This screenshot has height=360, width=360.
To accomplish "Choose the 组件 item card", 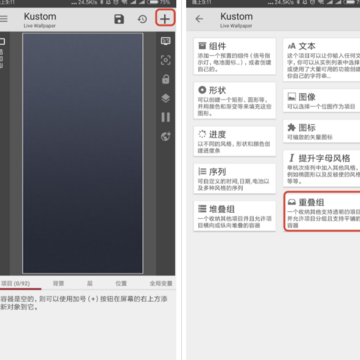I will (235, 56).
